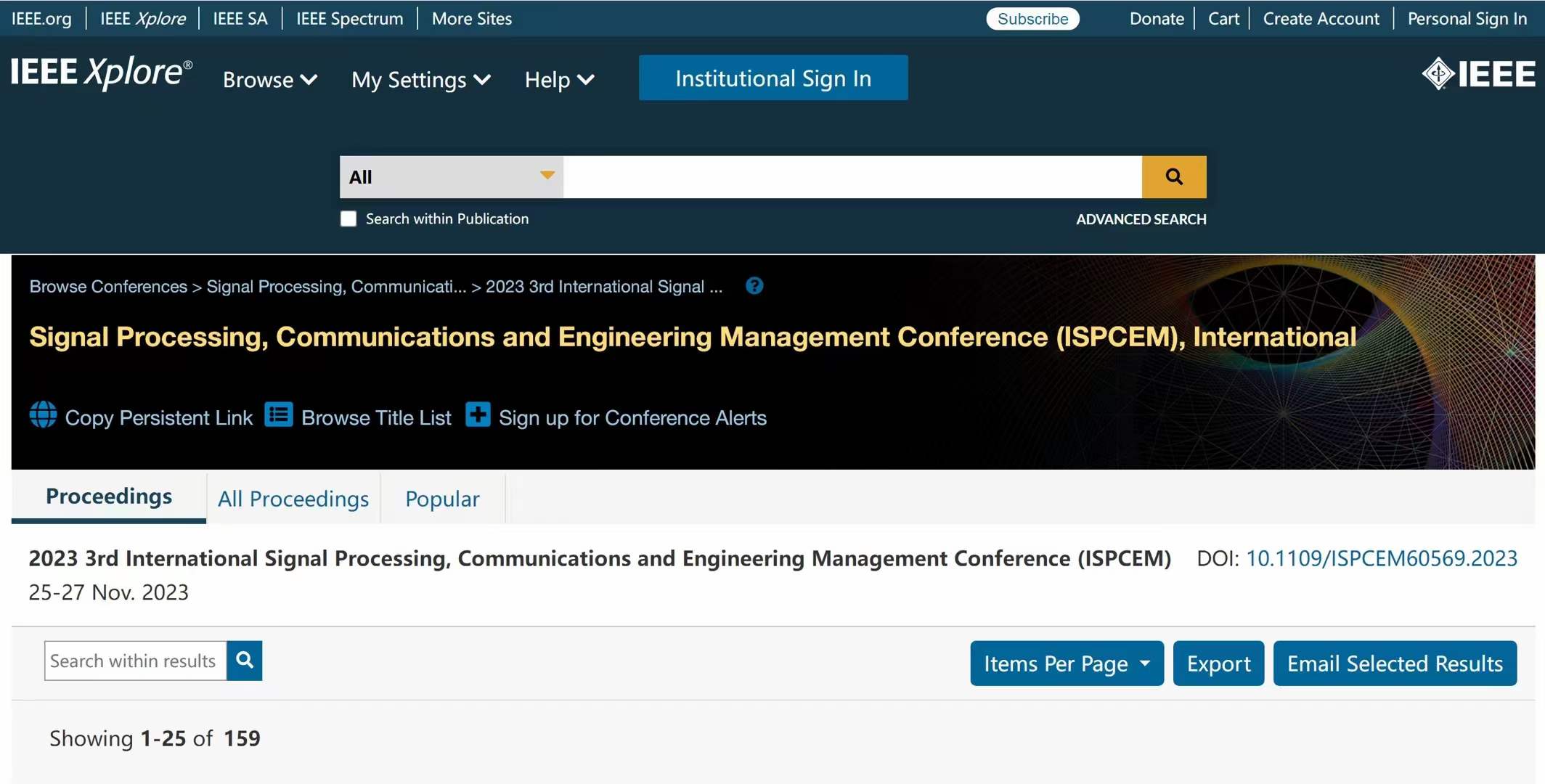Click the IEEE Xplore logo
This screenshot has width=1545, height=784.
coord(102,73)
